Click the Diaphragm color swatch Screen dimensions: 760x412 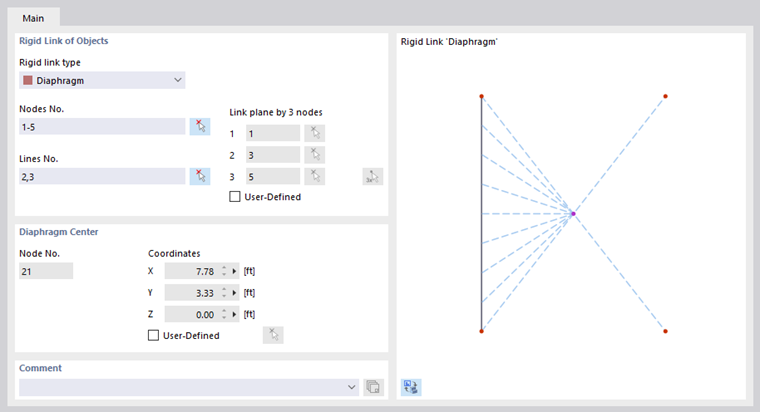tap(28, 80)
